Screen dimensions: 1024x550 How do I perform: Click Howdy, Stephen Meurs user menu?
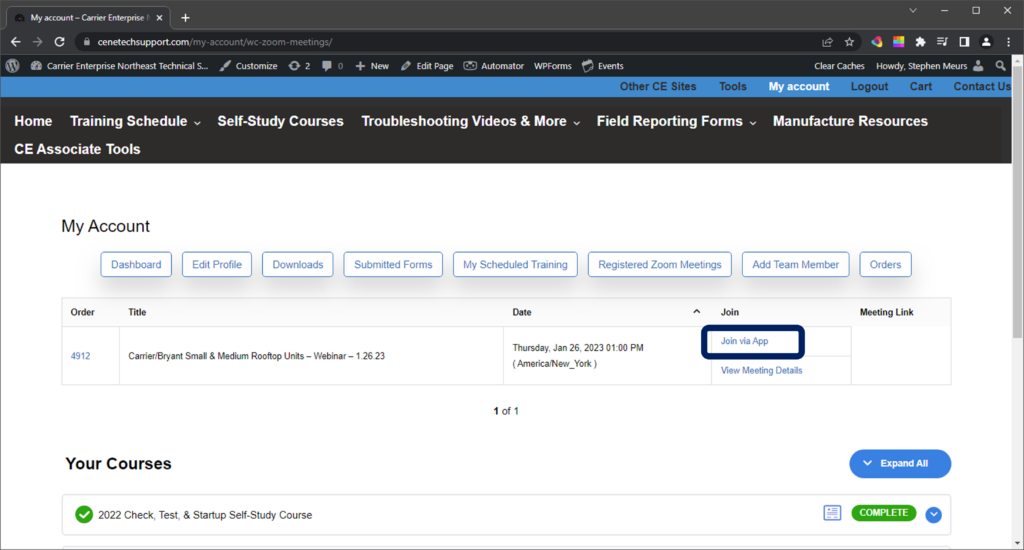(x=929, y=66)
